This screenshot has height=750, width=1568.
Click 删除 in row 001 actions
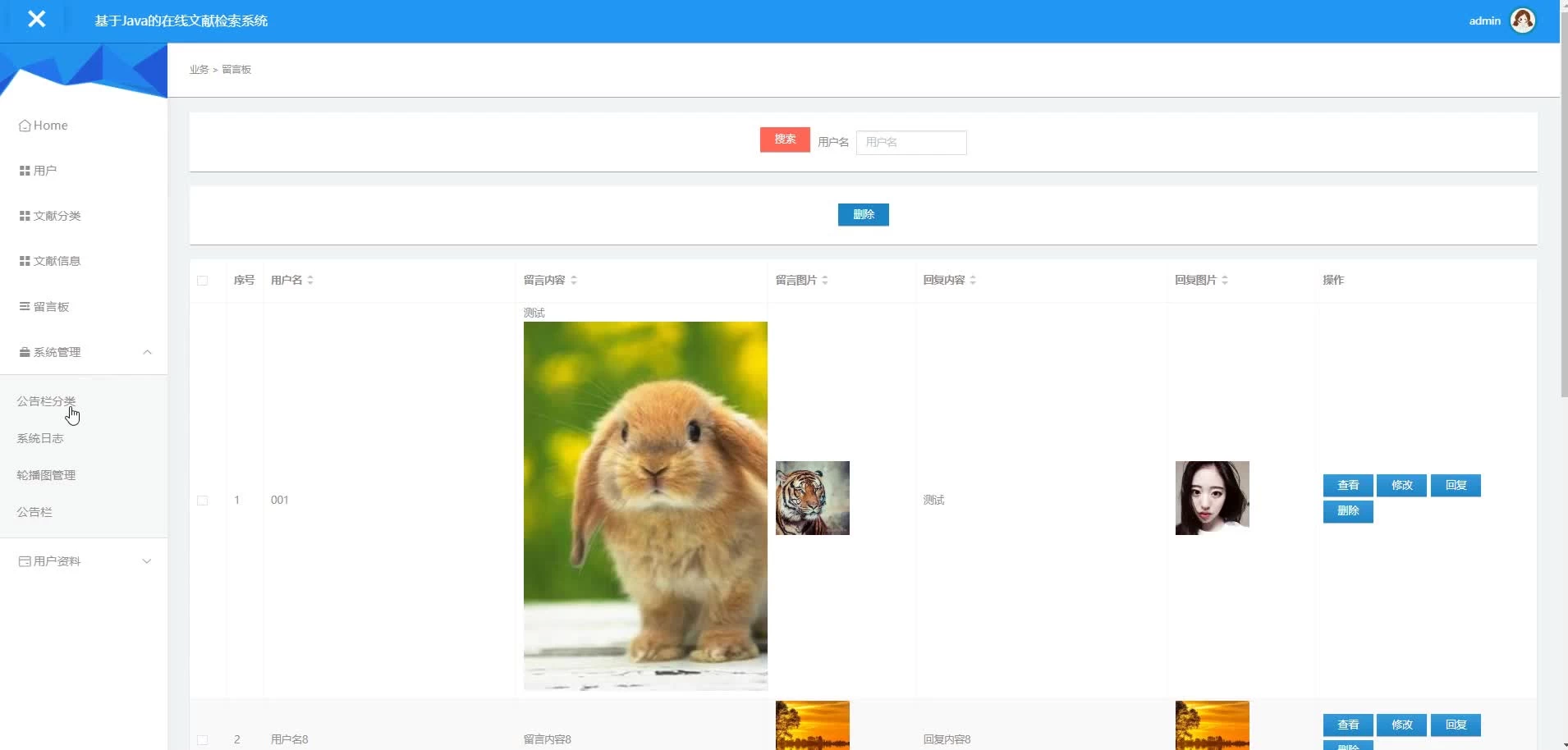point(1348,511)
